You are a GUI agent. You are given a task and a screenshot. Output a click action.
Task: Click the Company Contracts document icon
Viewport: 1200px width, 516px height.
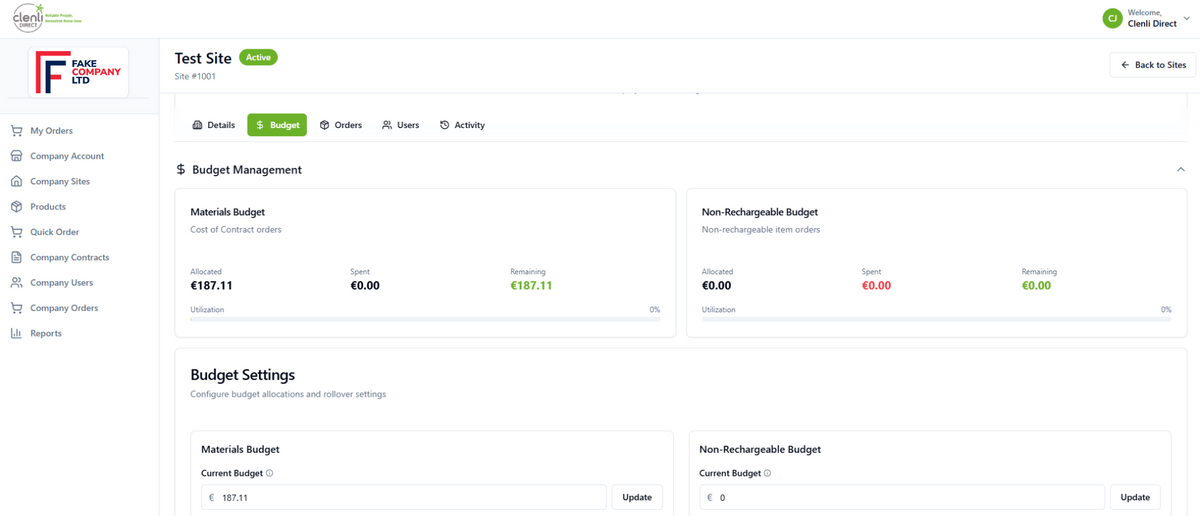pos(16,257)
